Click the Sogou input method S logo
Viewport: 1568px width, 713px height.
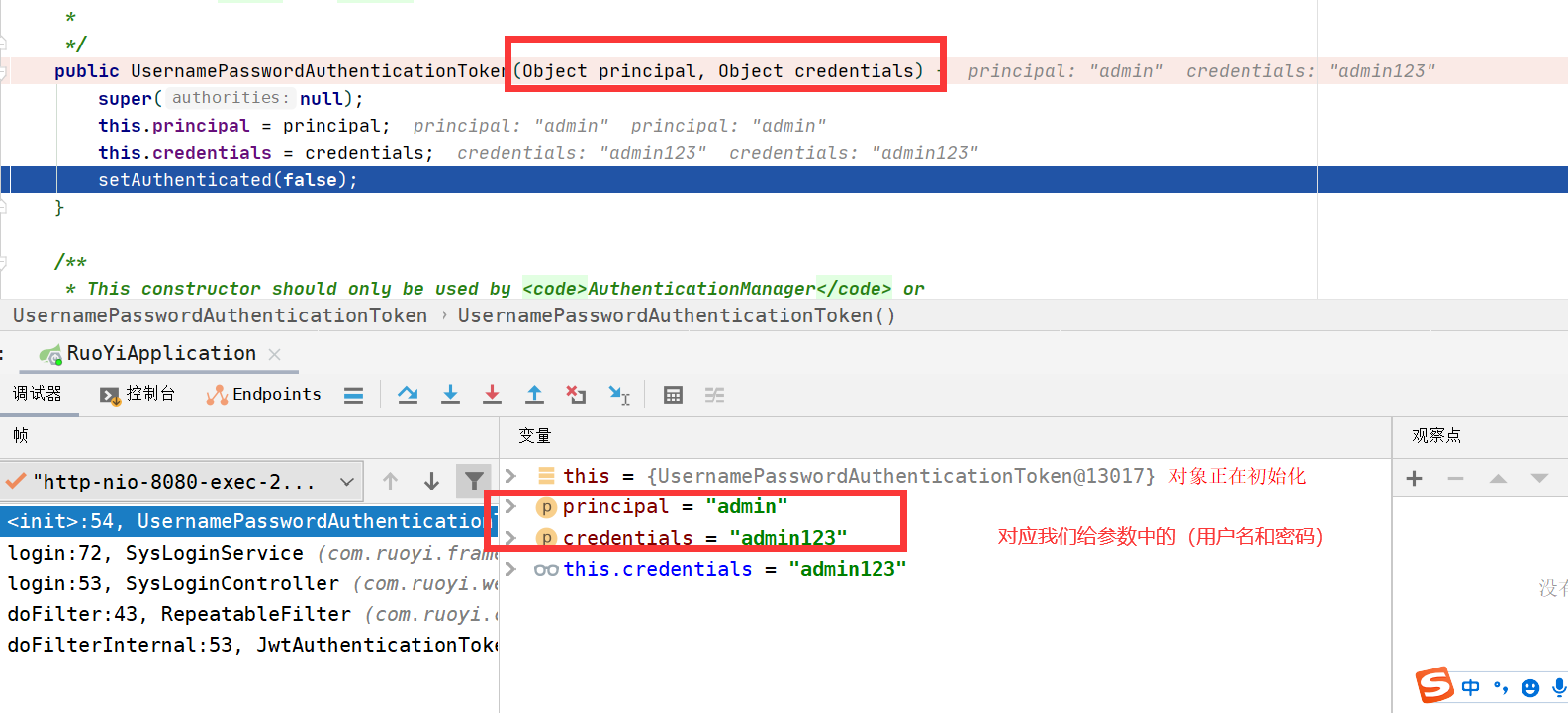1434,685
